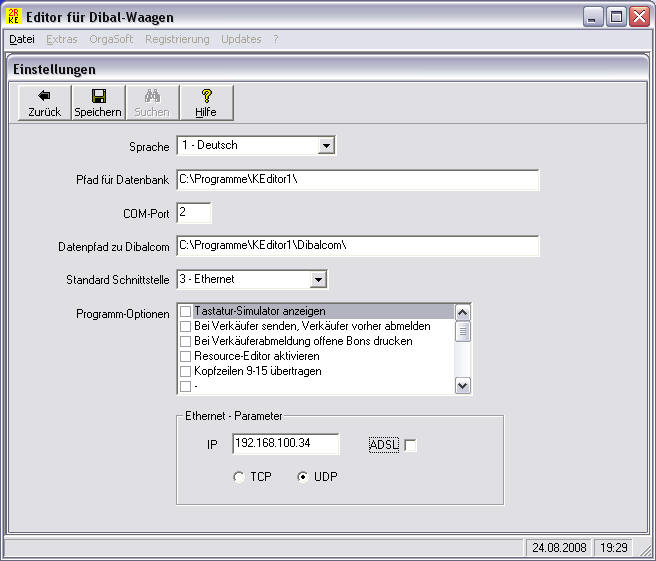656x561 pixels.
Task: Expand the Standard Schnittstelle dropdown
Action: coord(317,280)
